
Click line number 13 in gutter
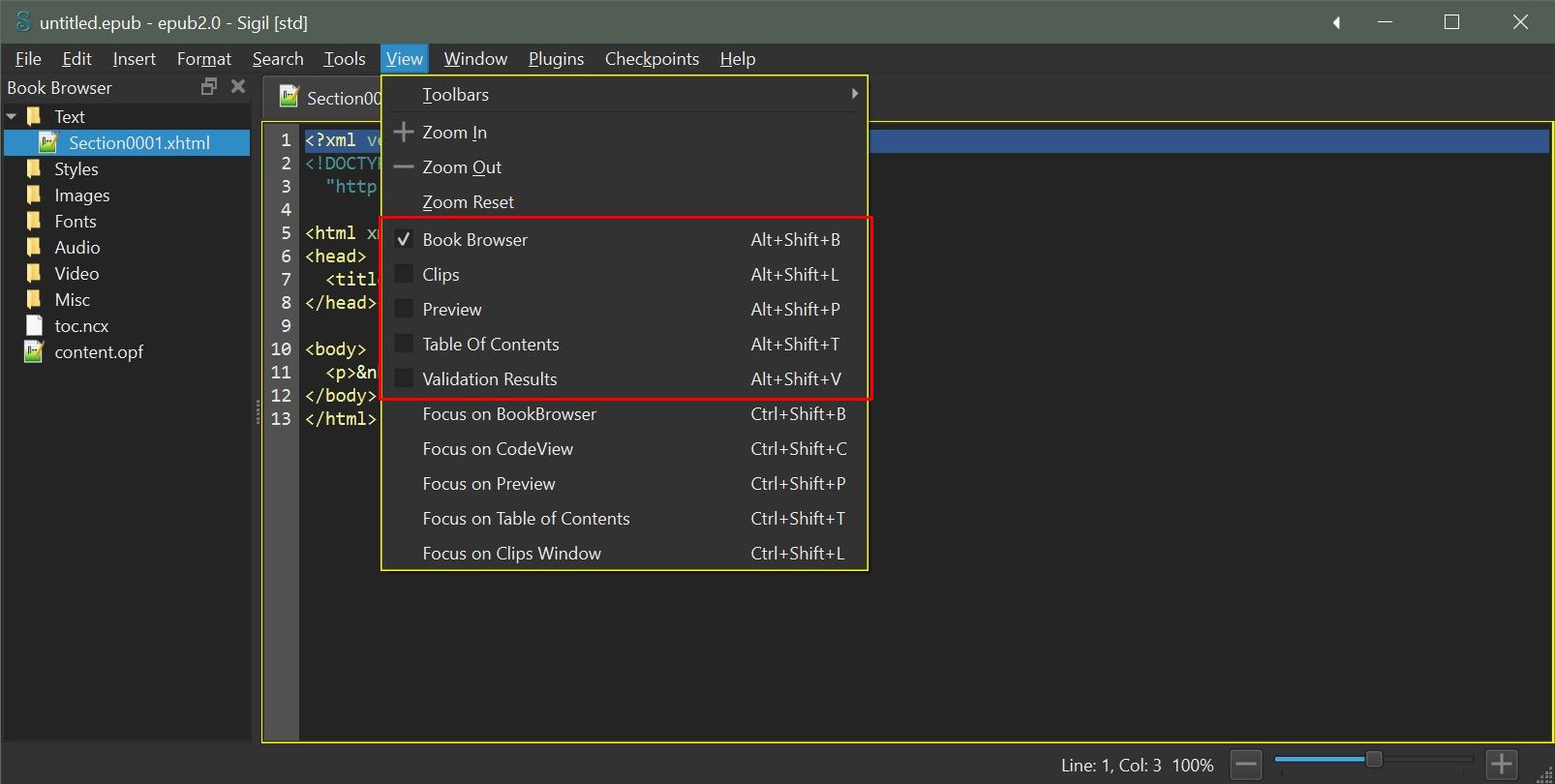click(x=281, y=418)
